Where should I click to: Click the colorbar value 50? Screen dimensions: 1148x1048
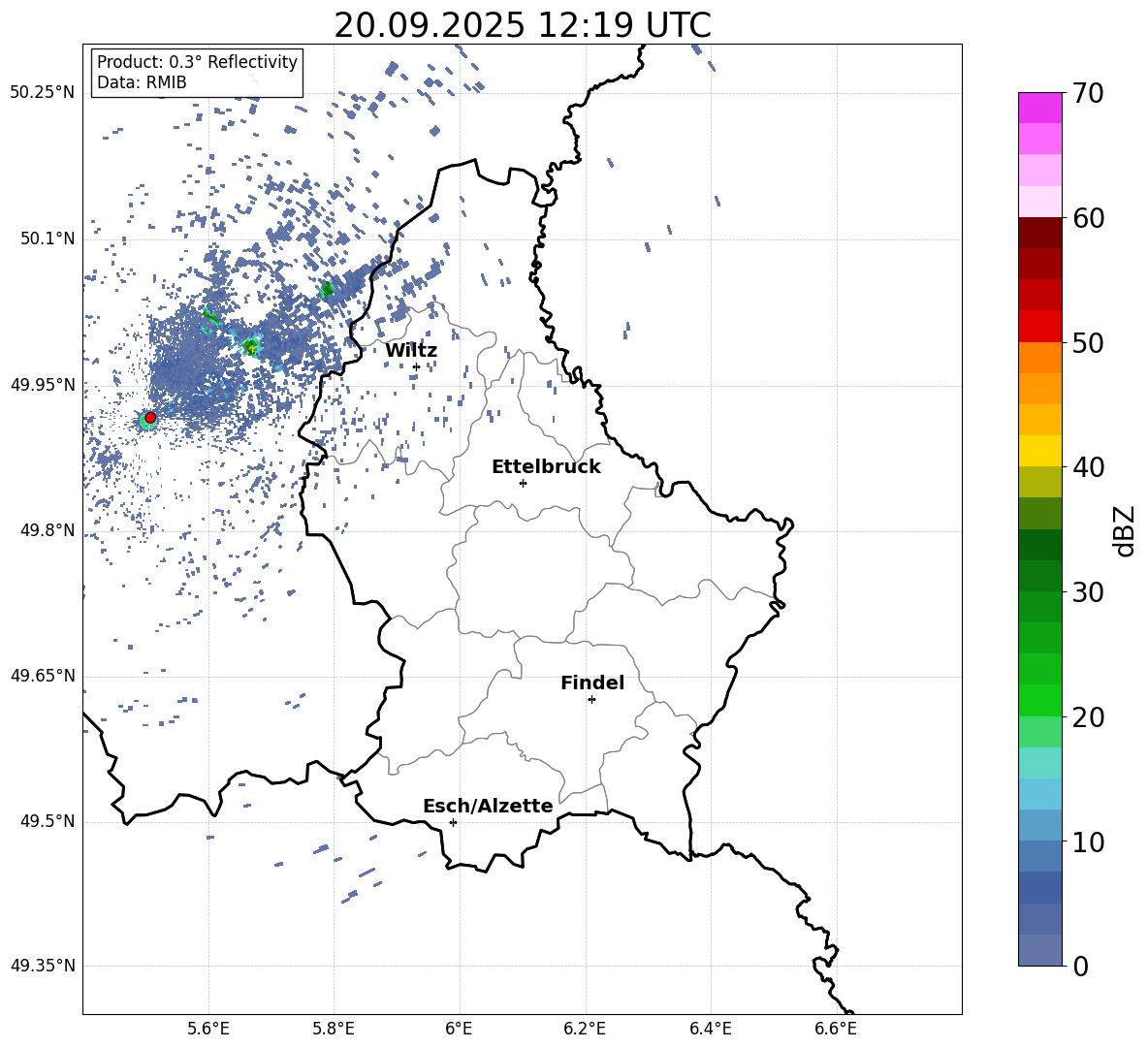point(1088,342)
